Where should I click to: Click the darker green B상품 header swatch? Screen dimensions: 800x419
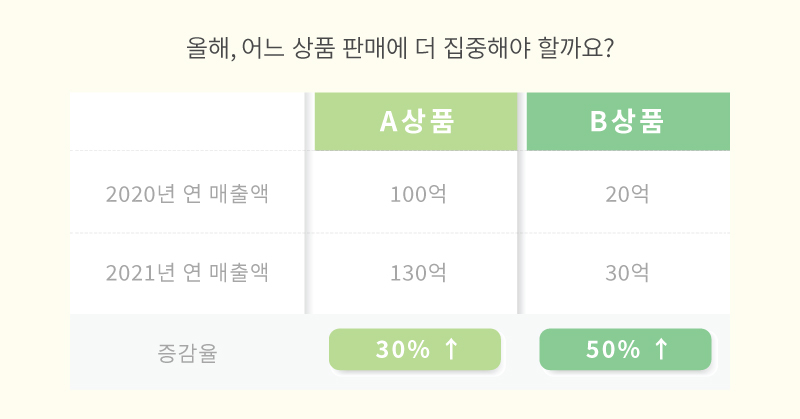click(628, 121)
